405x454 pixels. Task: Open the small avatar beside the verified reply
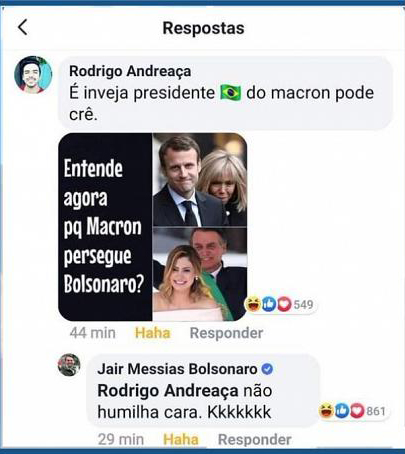(x=69, y=365)
